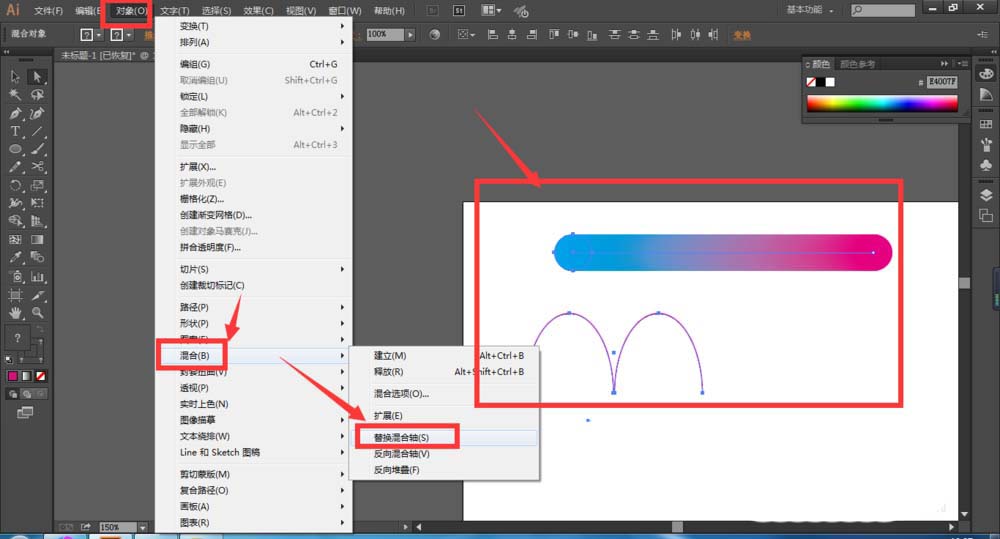Switch to the 颜色参考 tab
The image size is (1000, 539).
(858, 64)
